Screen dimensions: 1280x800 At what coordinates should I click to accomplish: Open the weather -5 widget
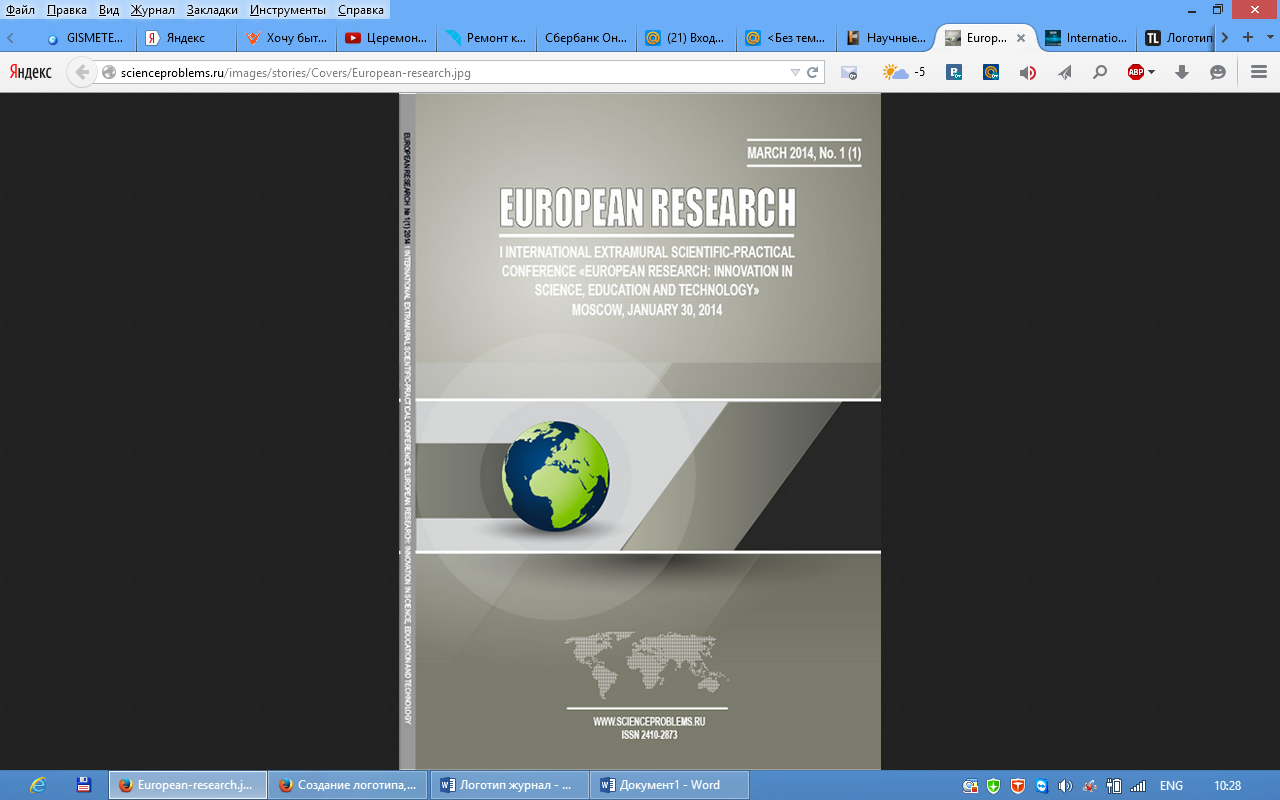[904, 72]
